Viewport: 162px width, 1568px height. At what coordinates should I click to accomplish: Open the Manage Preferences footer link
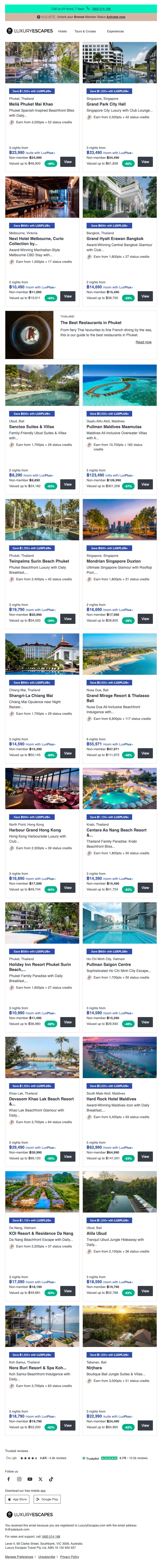(x=19, y=1556)
